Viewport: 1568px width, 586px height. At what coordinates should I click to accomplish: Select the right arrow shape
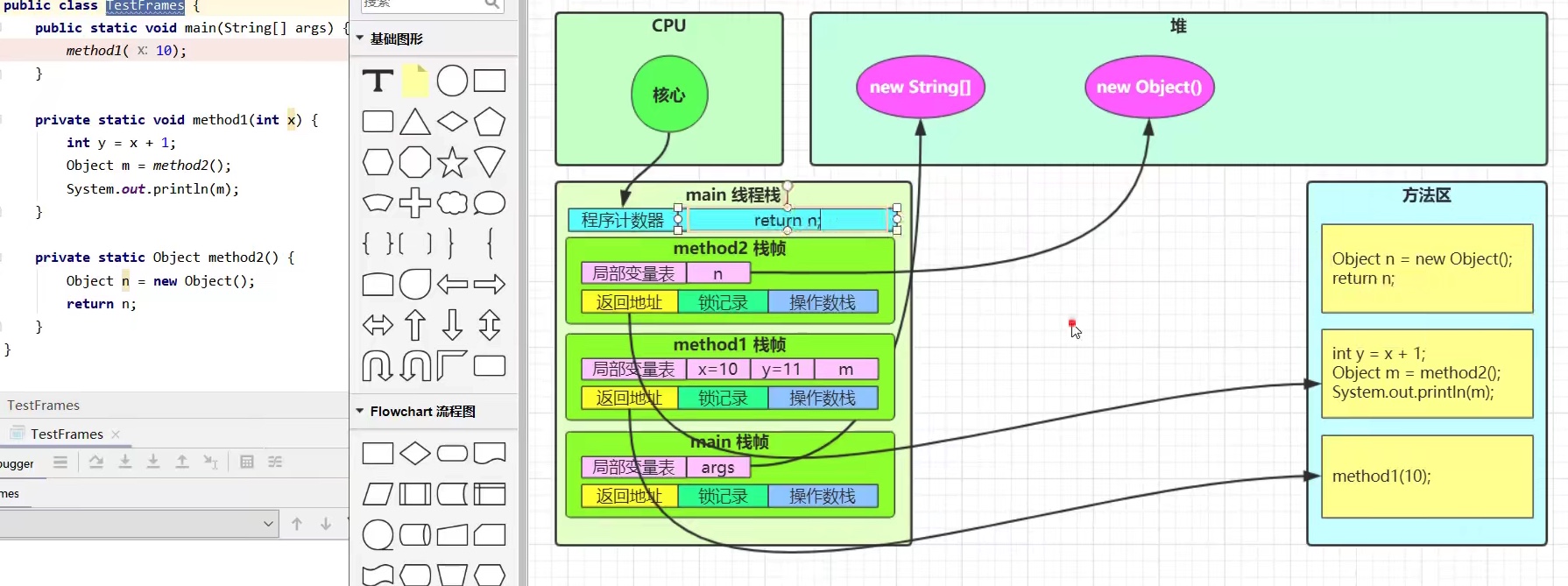[490, 284]
